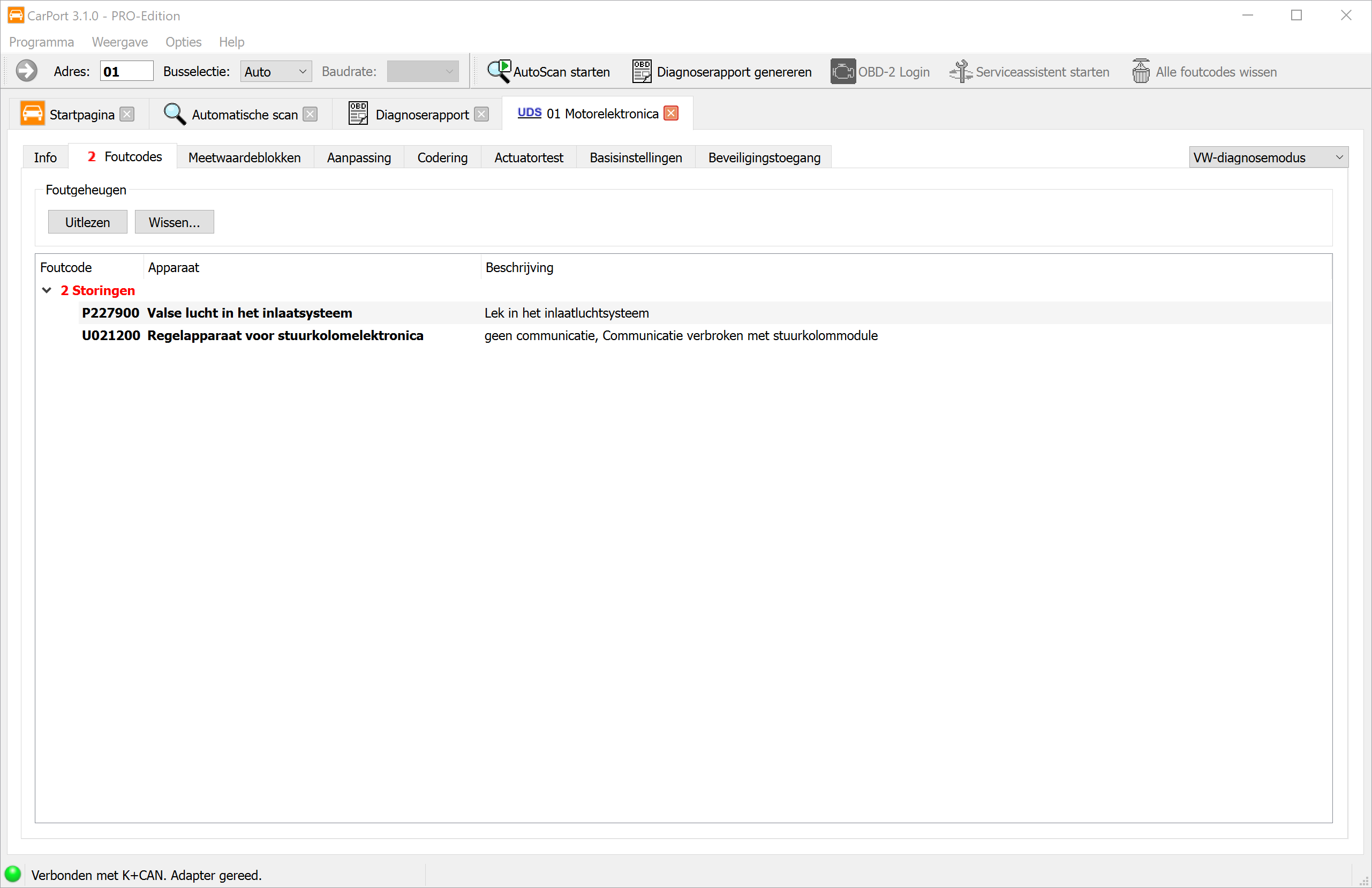Open the VW-diagnosemodus dropdown
This screenshot has height=888, width=1372.
tap(1268, 157)
